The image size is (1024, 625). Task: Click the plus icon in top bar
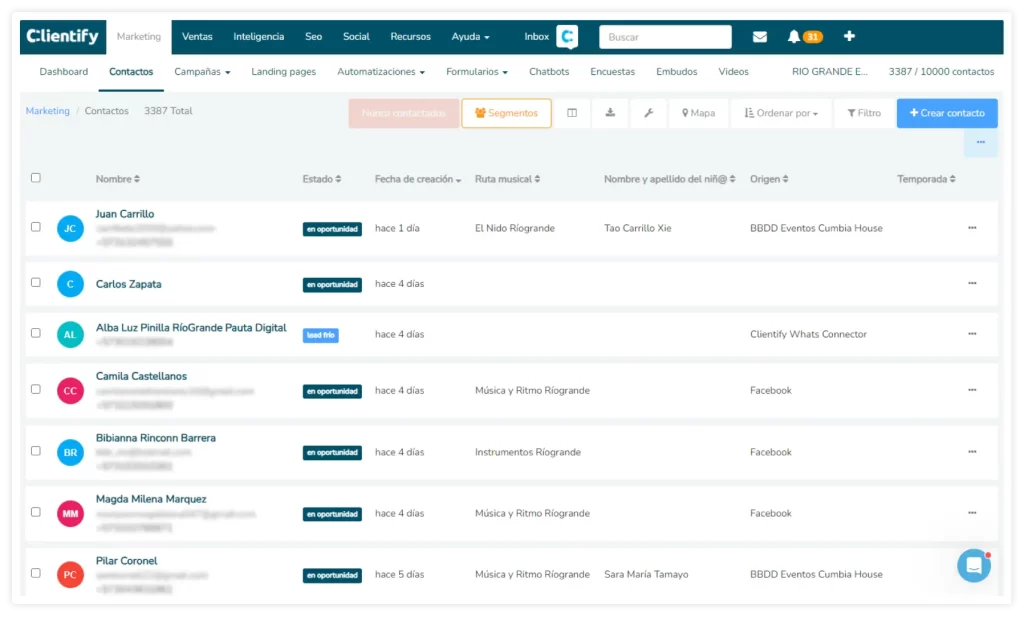(x=849, y=36)
